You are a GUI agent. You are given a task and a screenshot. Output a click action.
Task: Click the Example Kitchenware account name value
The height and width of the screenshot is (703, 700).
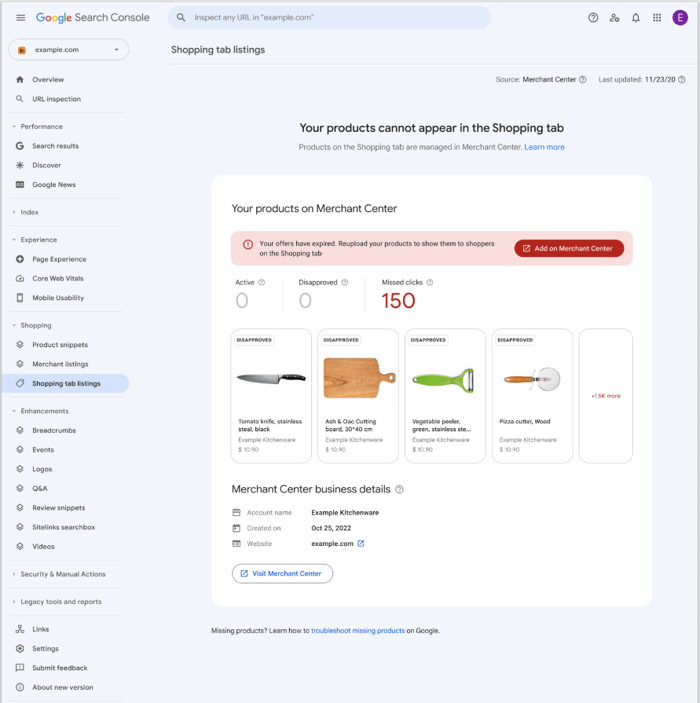click(345, 512)
